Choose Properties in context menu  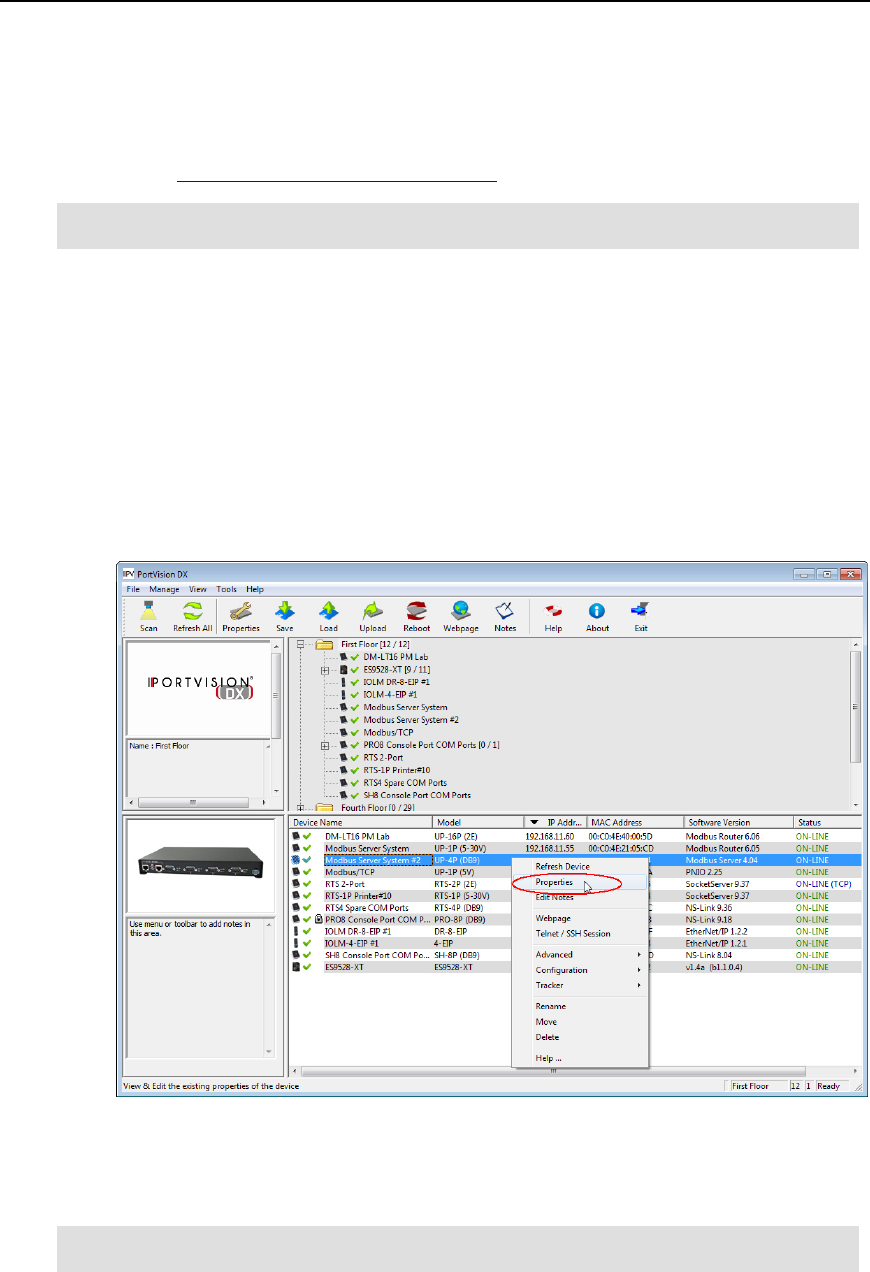[580, 882]
